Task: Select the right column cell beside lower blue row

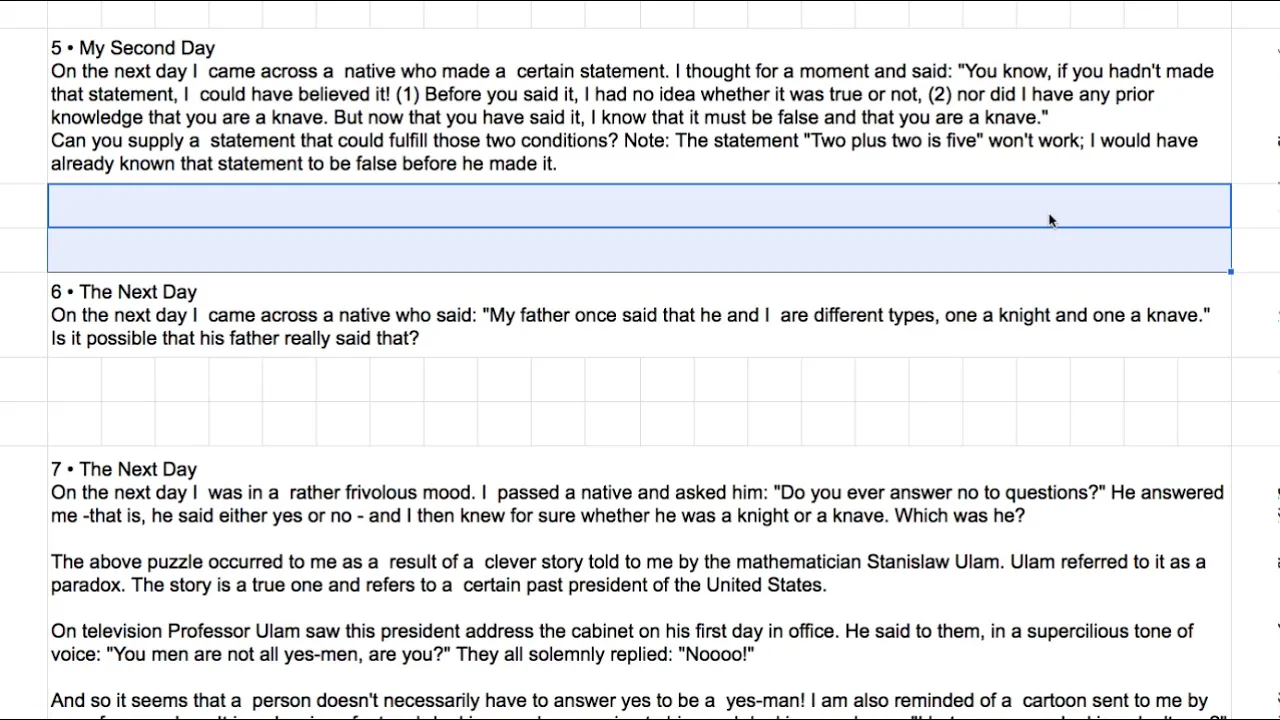Action: (x=1256, y=249)
